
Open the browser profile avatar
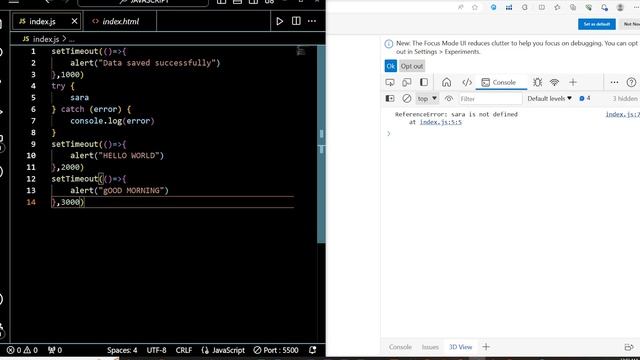620,7
